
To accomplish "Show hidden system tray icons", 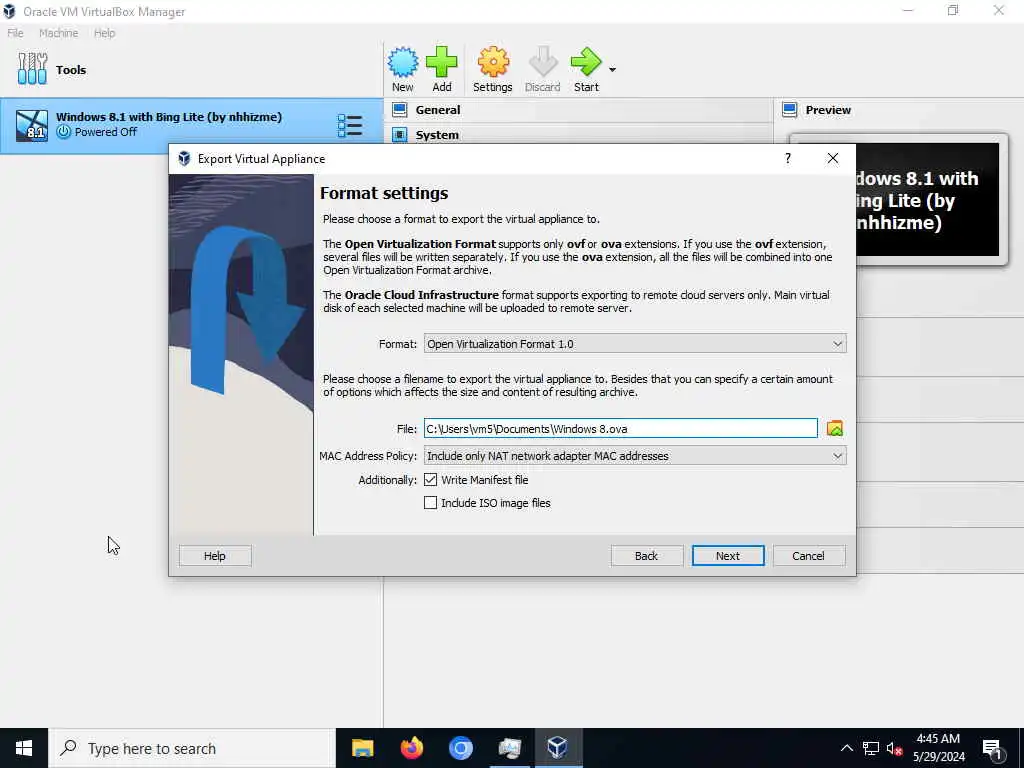I will tap(846, 748).
